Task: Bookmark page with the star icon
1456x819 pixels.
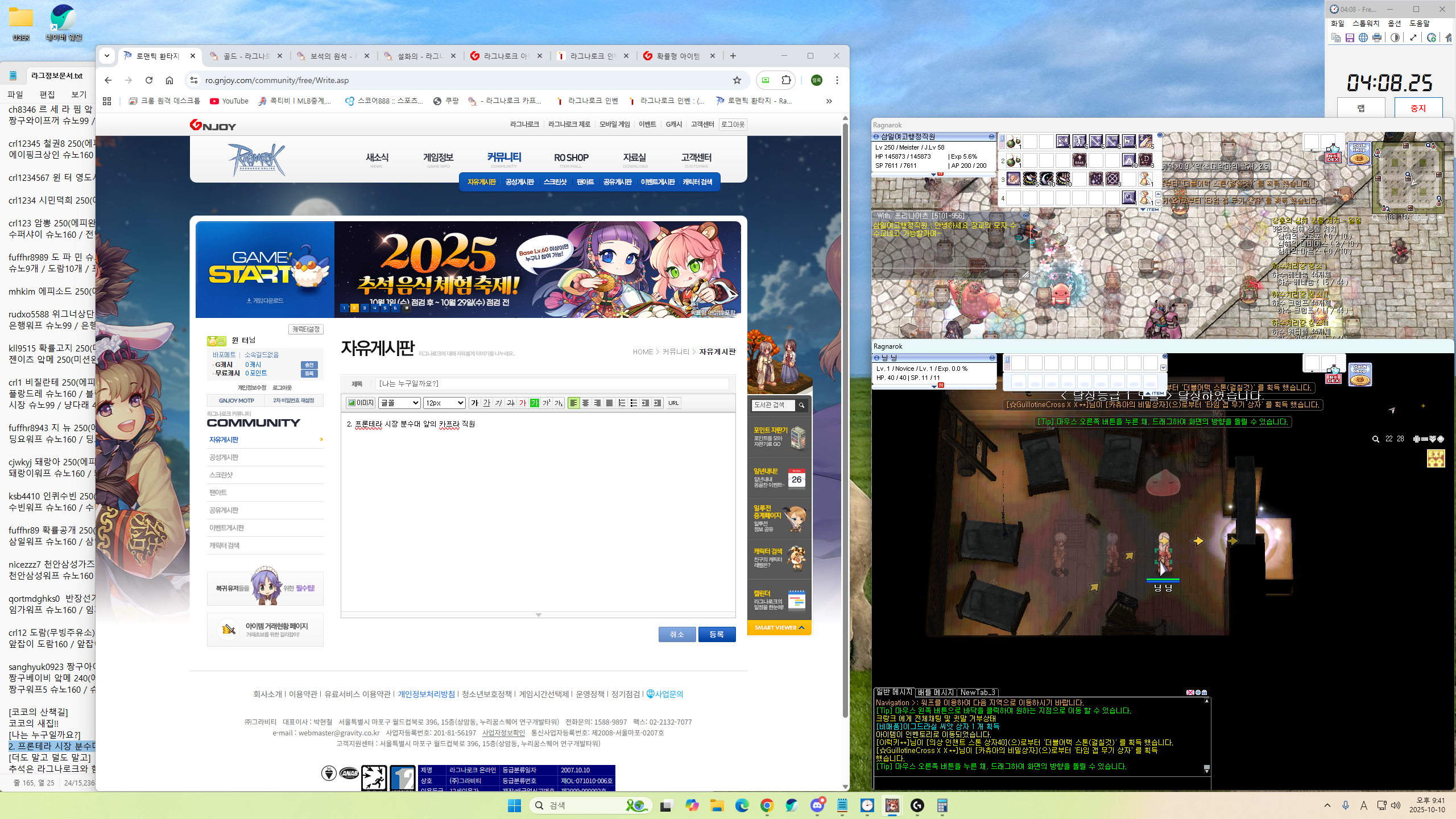Action: click(x=737, y=80)
